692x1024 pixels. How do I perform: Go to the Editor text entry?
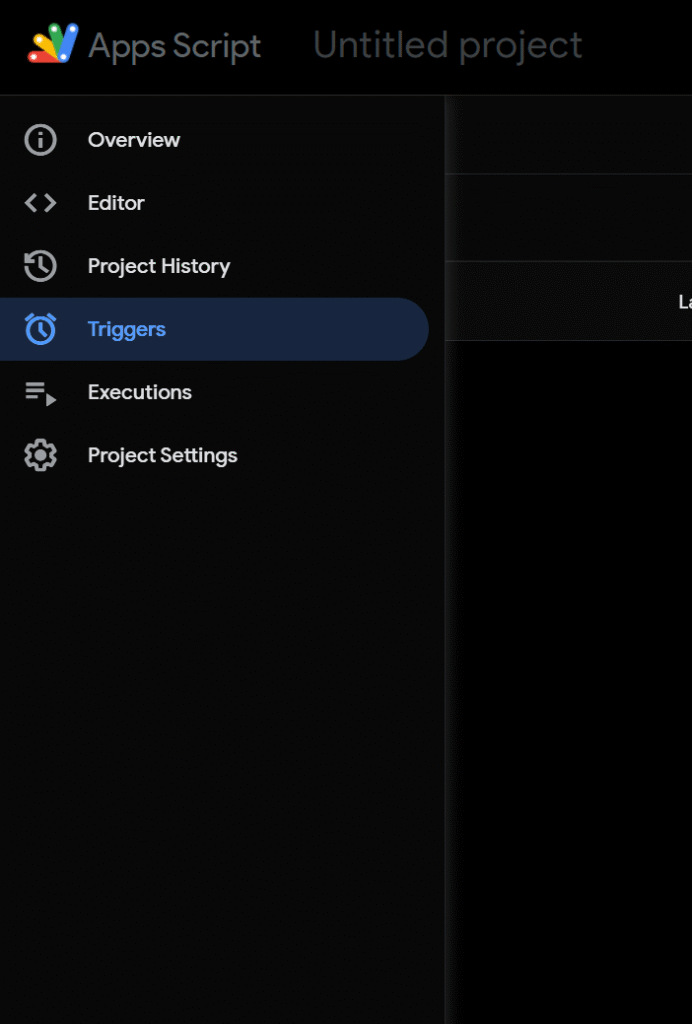pyautogui.click(x=116, y=203)
